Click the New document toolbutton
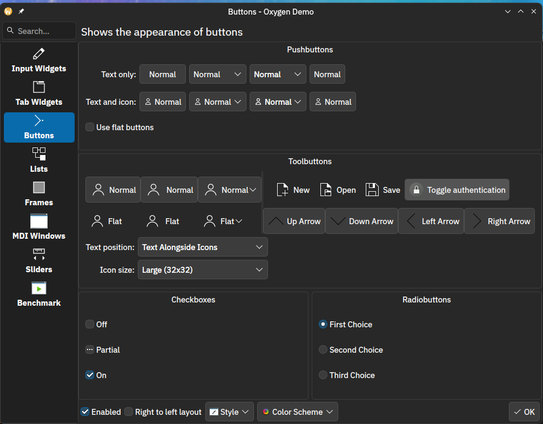 point(293,190)
